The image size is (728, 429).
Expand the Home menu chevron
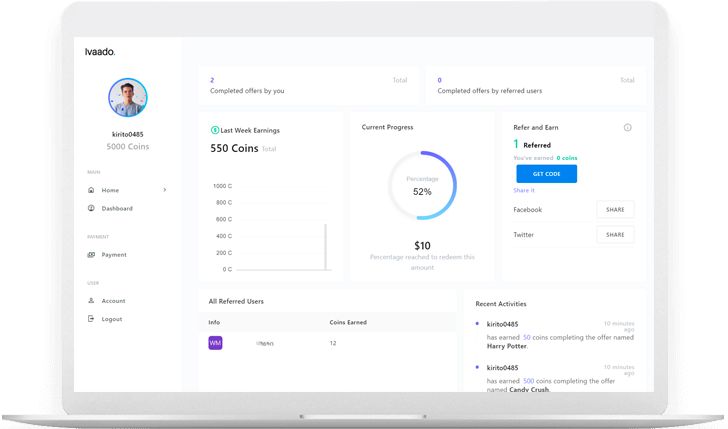coord(164,190)
